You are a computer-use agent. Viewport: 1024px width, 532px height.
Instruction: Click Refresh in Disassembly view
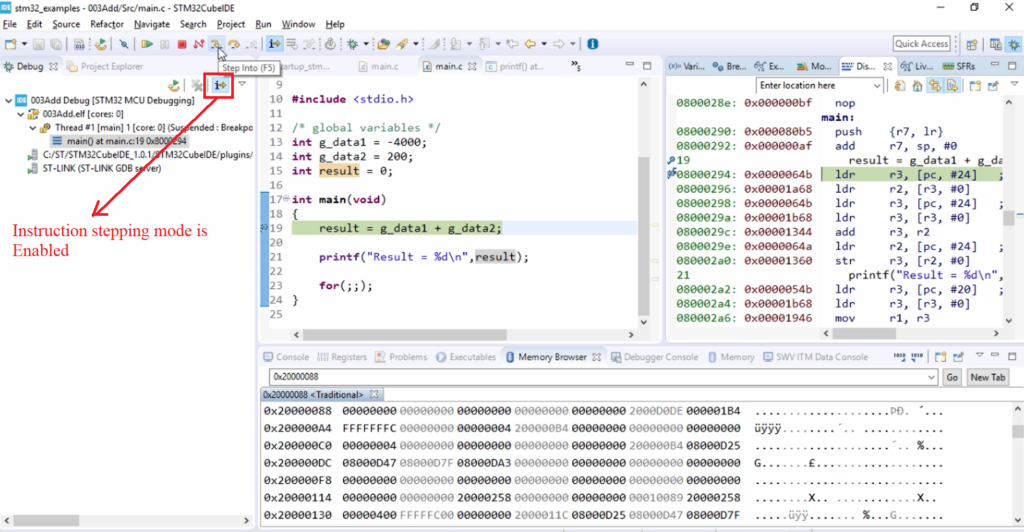[900, 86]
